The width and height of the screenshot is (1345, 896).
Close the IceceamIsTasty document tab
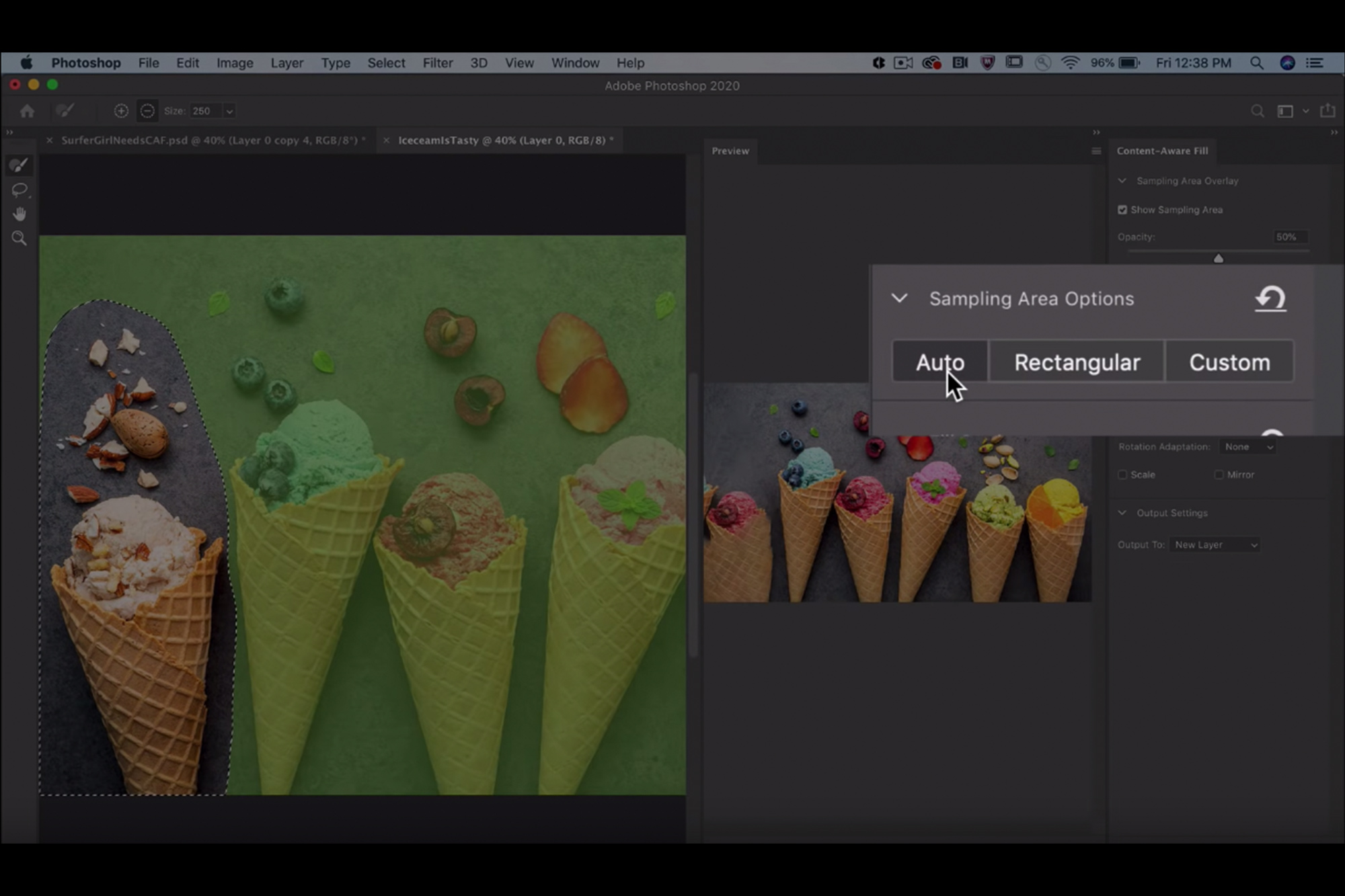(386, 140)
